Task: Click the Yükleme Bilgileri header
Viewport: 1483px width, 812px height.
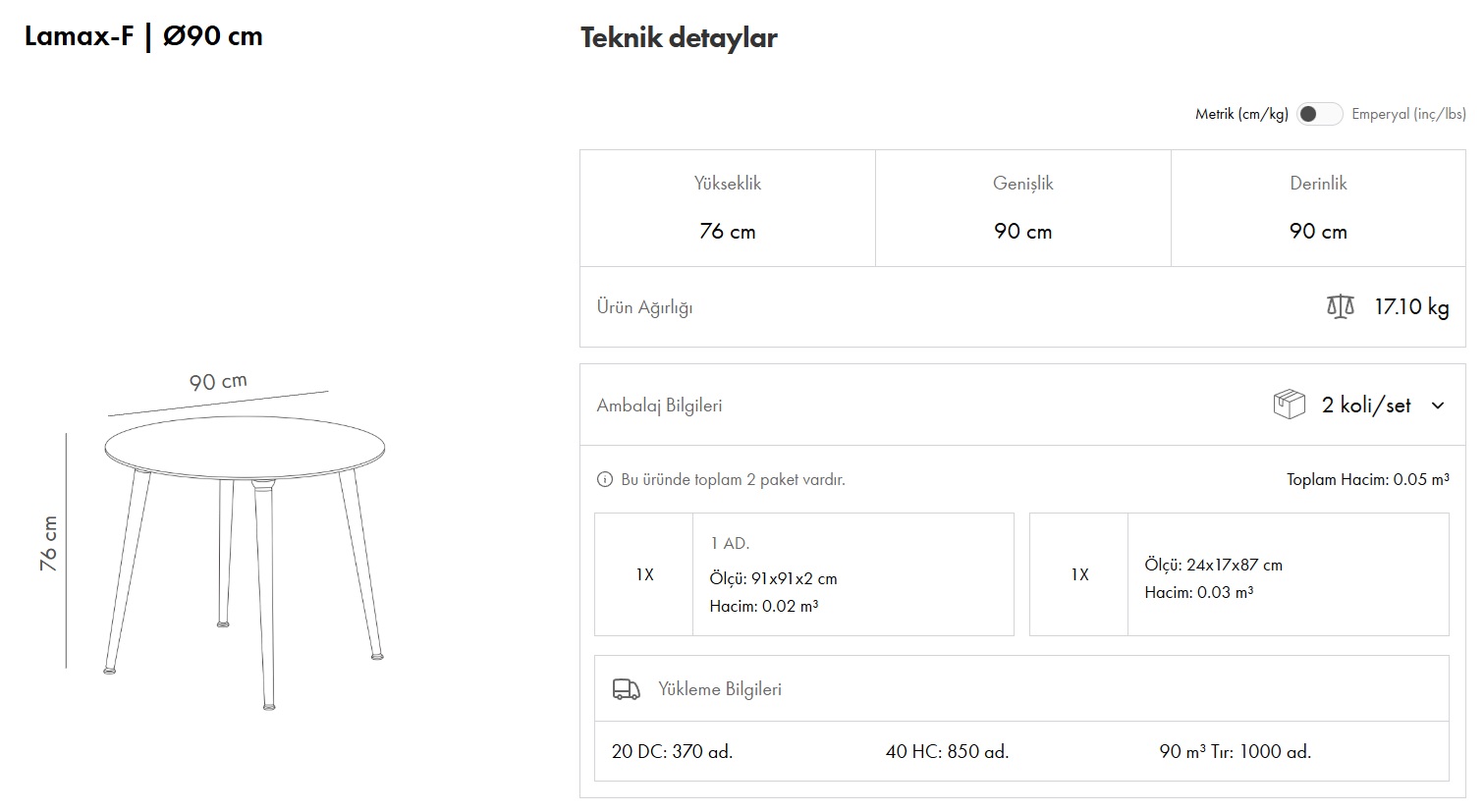Action: (719, 689)
